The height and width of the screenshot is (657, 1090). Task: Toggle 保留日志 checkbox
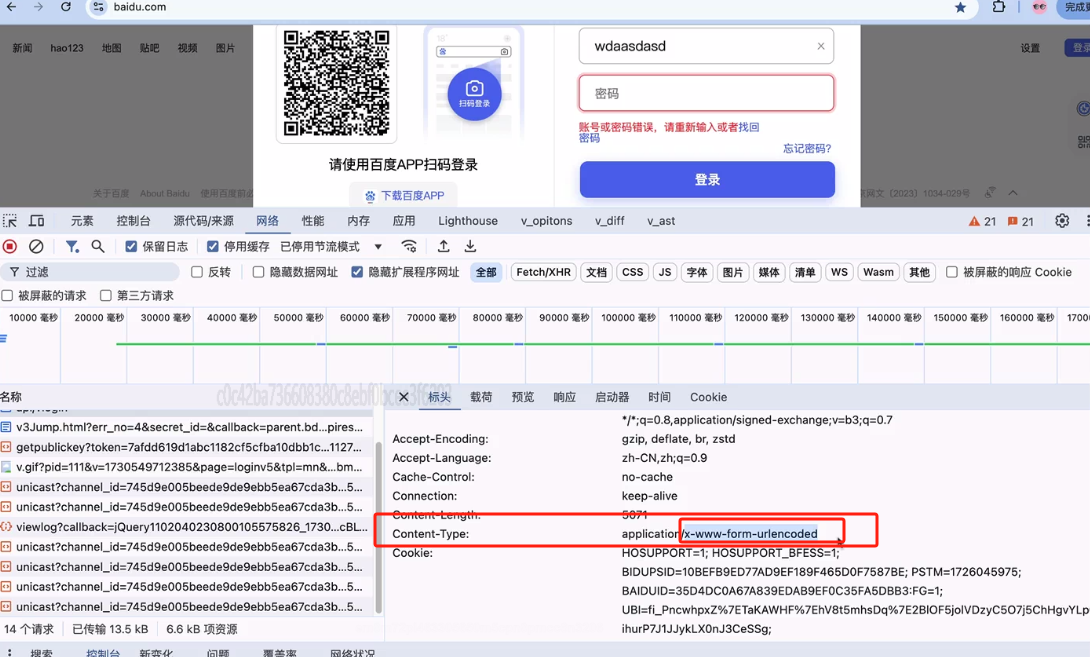(x=131, y=246)
